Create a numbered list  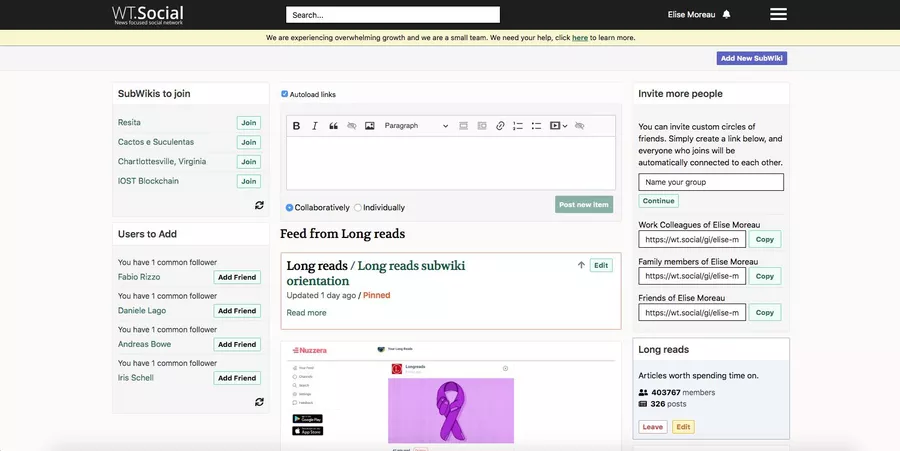click(518, 126)
